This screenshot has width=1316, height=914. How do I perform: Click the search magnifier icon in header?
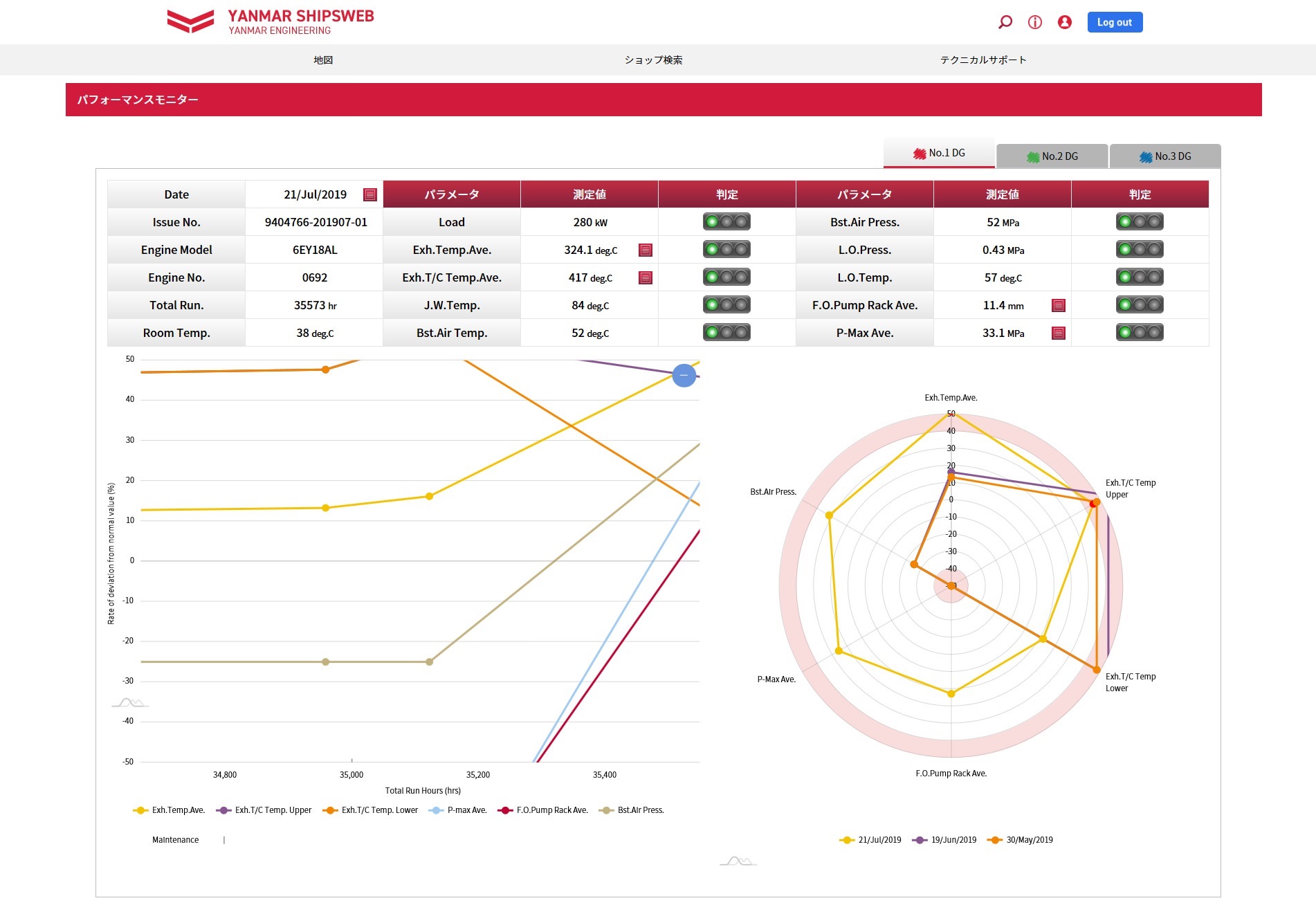pyautogui.click(x=1005, y=22)
